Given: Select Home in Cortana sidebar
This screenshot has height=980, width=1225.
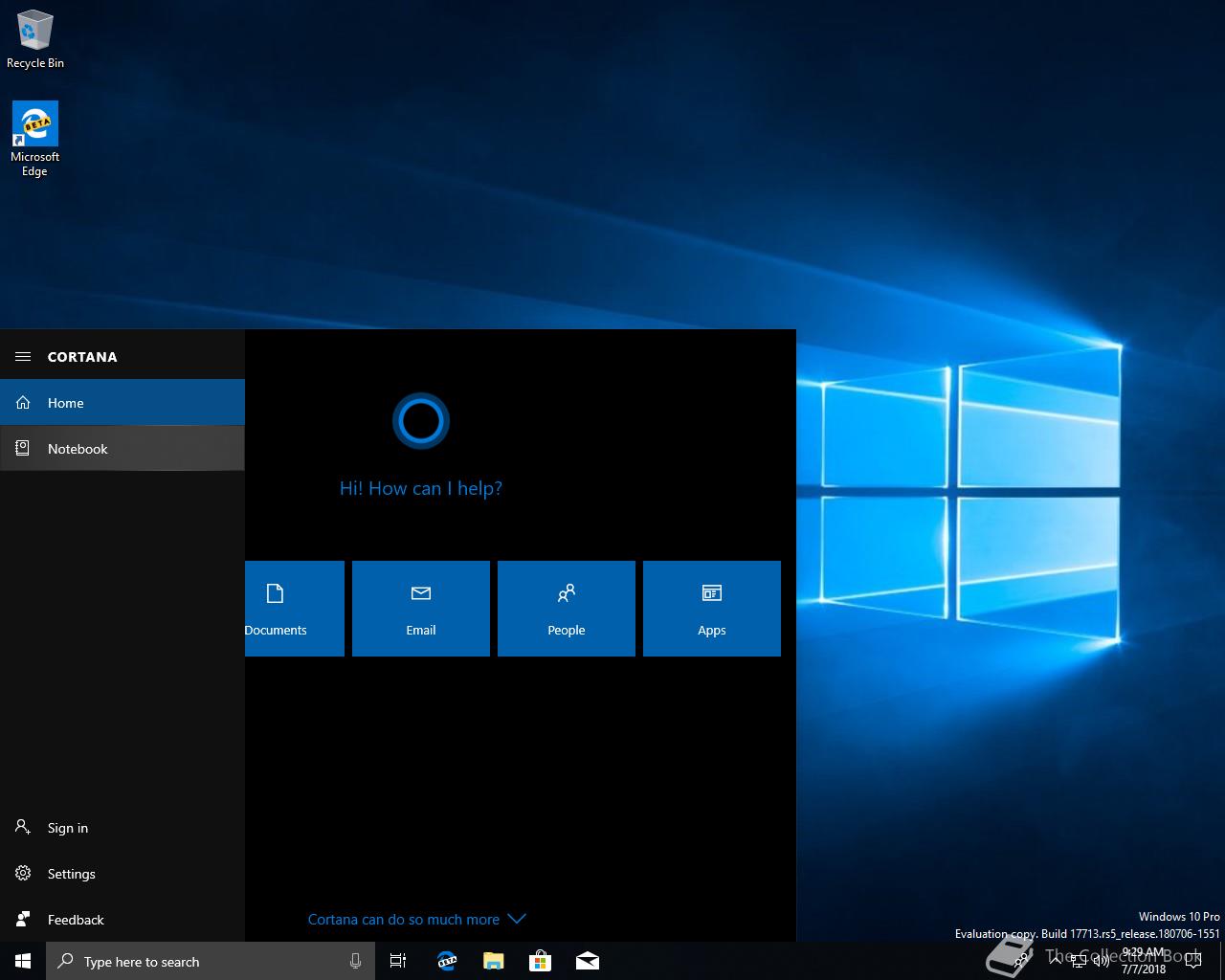Looking at the screenshot, I should pos(122,403).
